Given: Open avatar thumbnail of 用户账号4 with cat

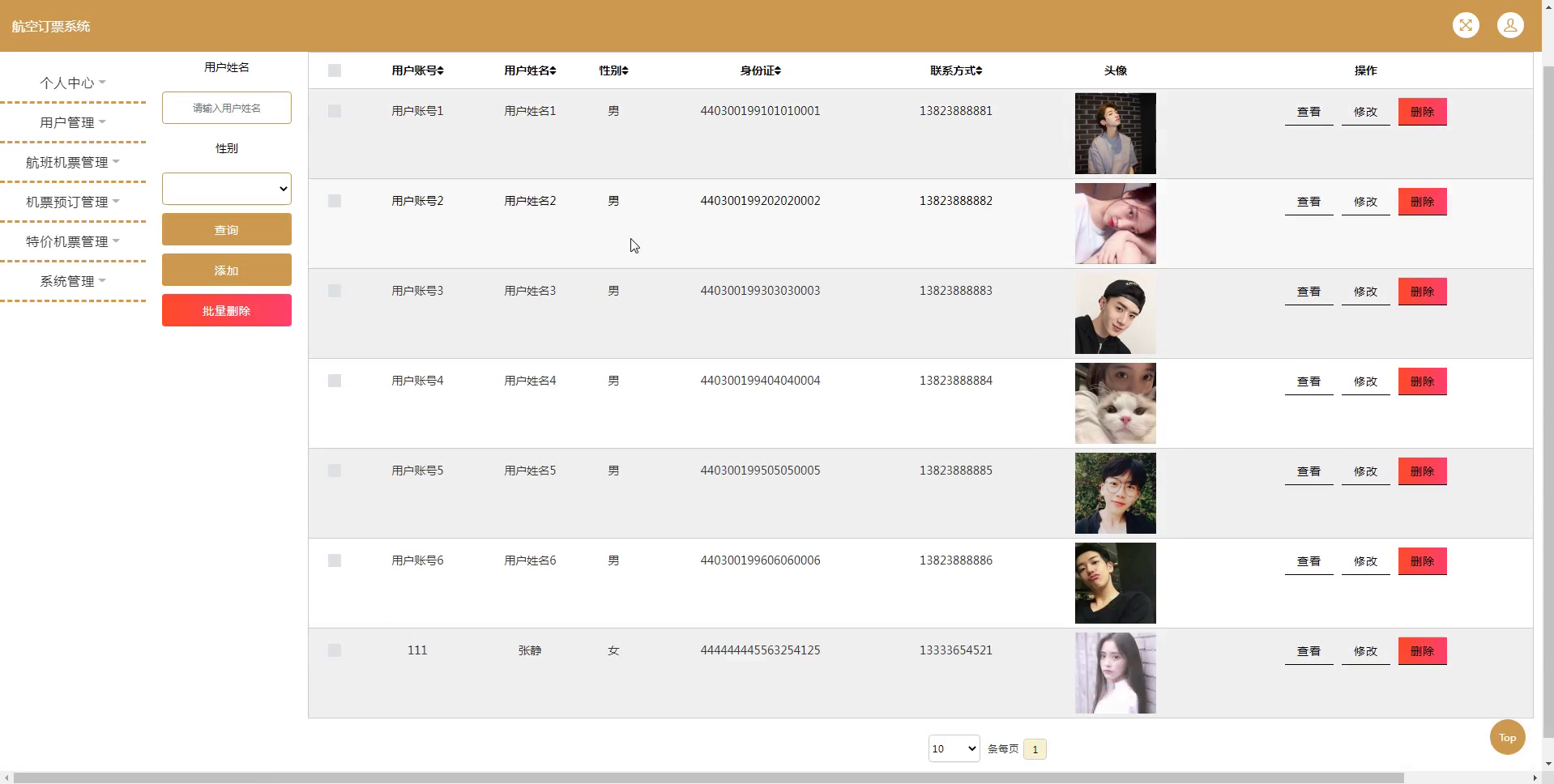Looking at the screenshot, I should click(1116, 403).
